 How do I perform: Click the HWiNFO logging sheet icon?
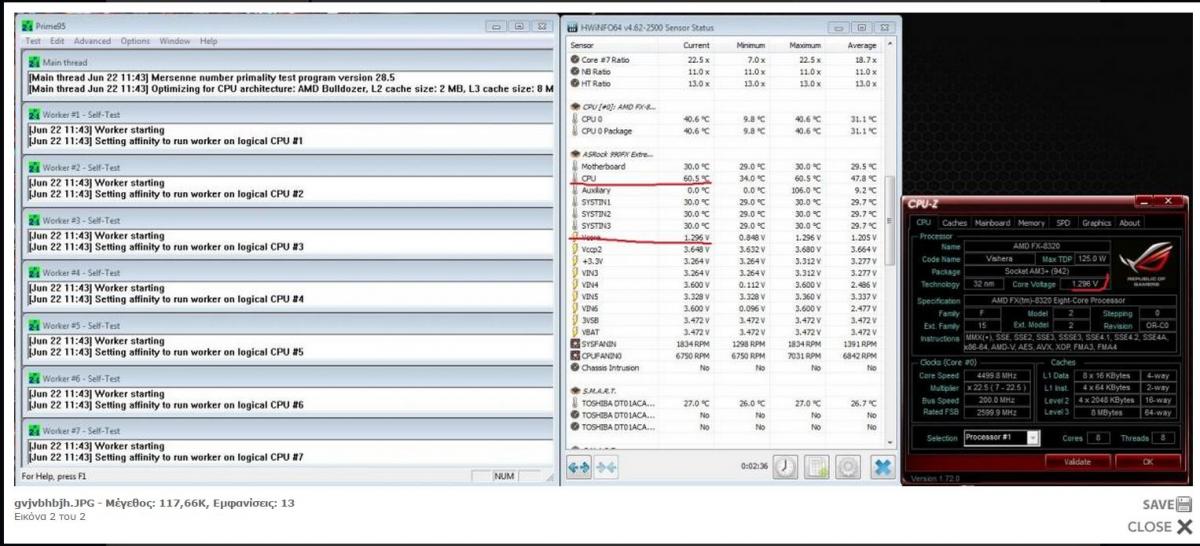[x=817, y=467]
